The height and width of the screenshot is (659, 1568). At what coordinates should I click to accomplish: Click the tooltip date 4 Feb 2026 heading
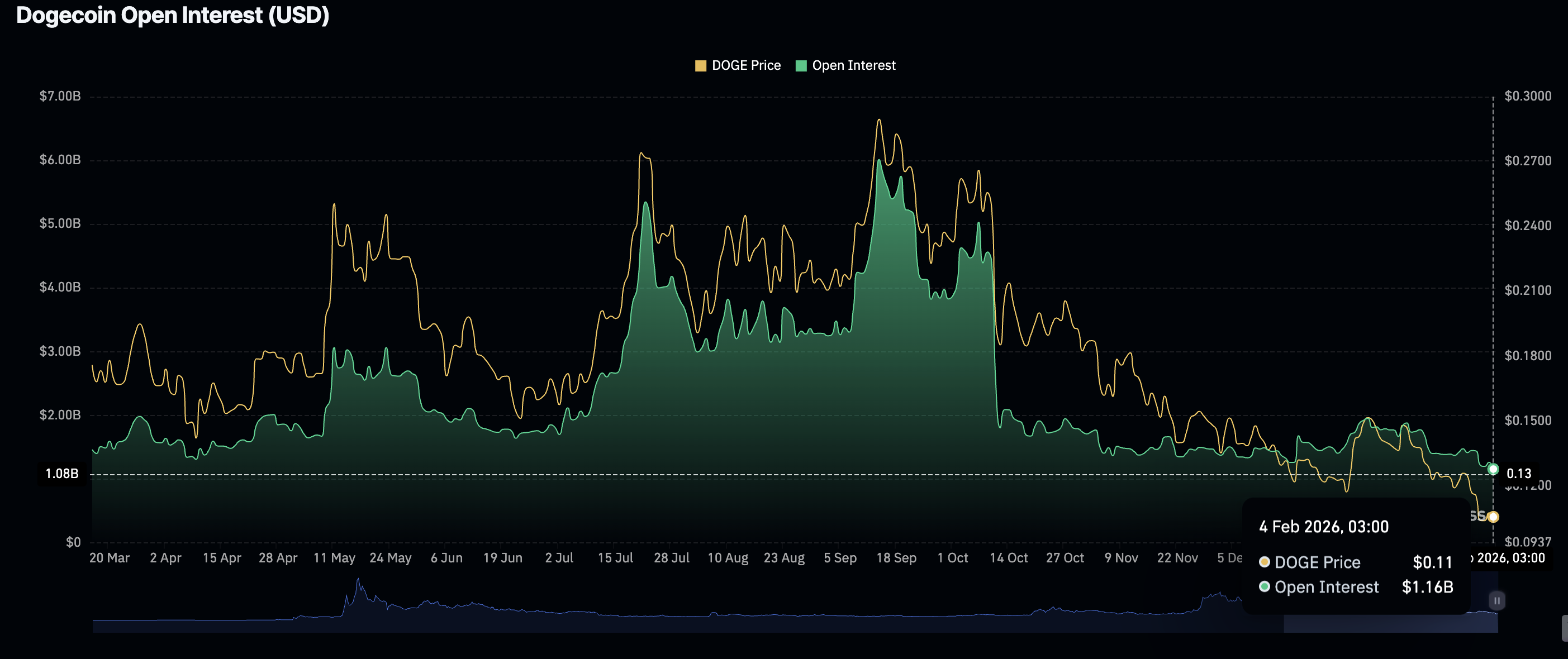point(1323,526)
